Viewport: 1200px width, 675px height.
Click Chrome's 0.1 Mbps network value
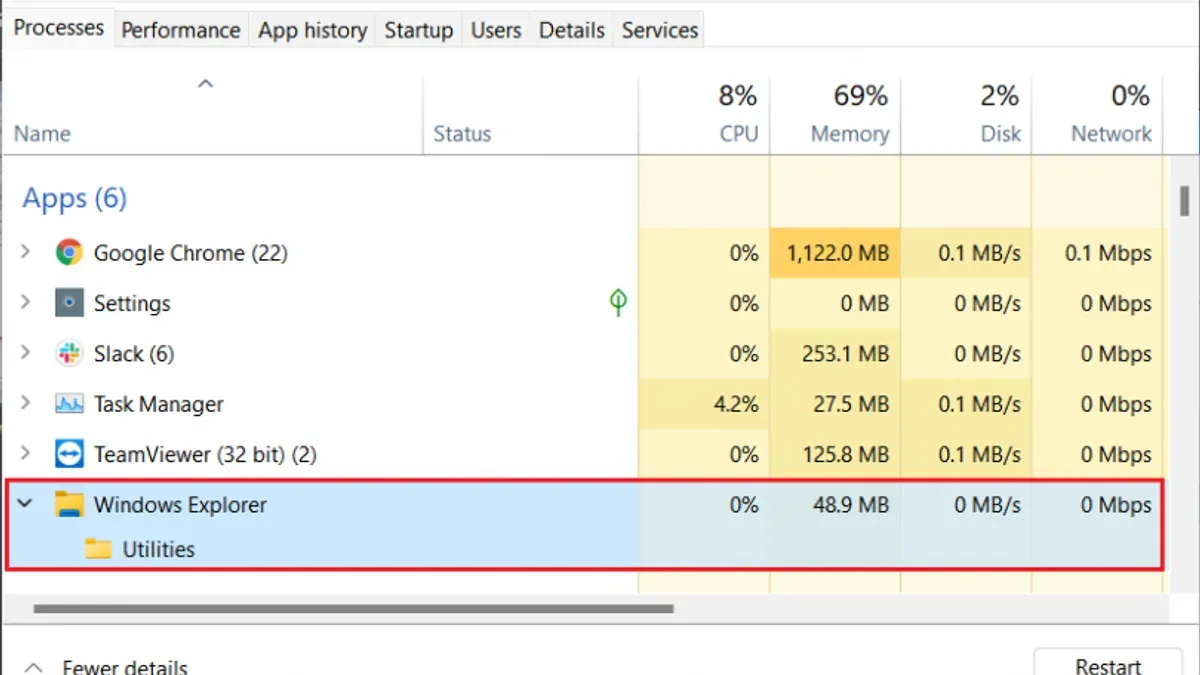point(1108,253)
